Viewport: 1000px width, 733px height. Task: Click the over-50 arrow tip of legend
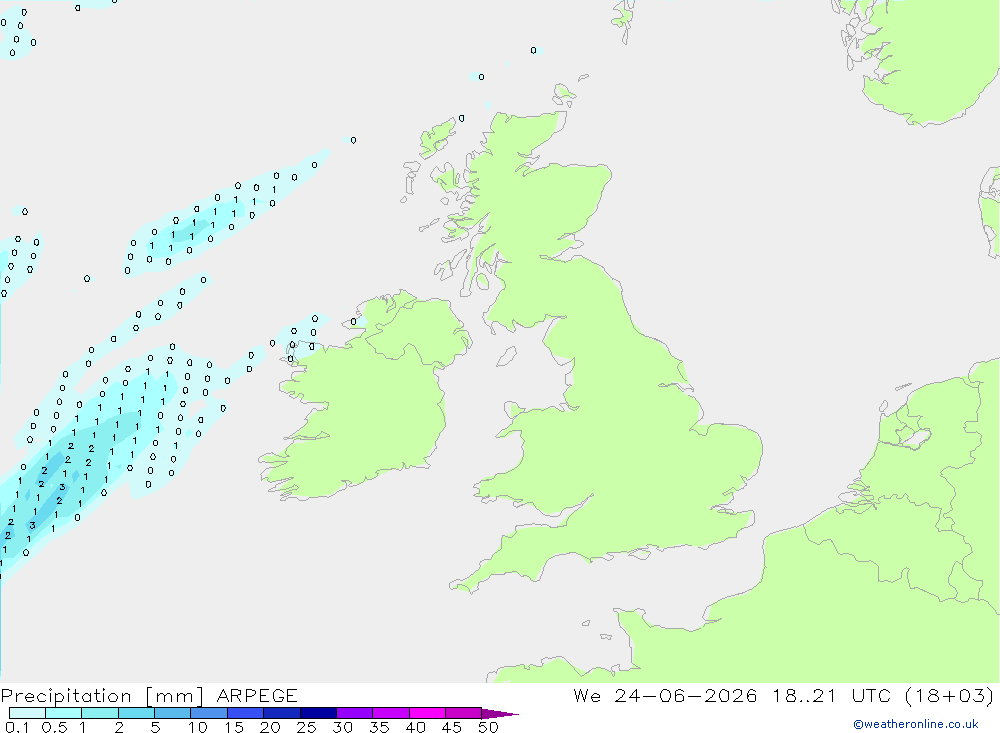499,714
